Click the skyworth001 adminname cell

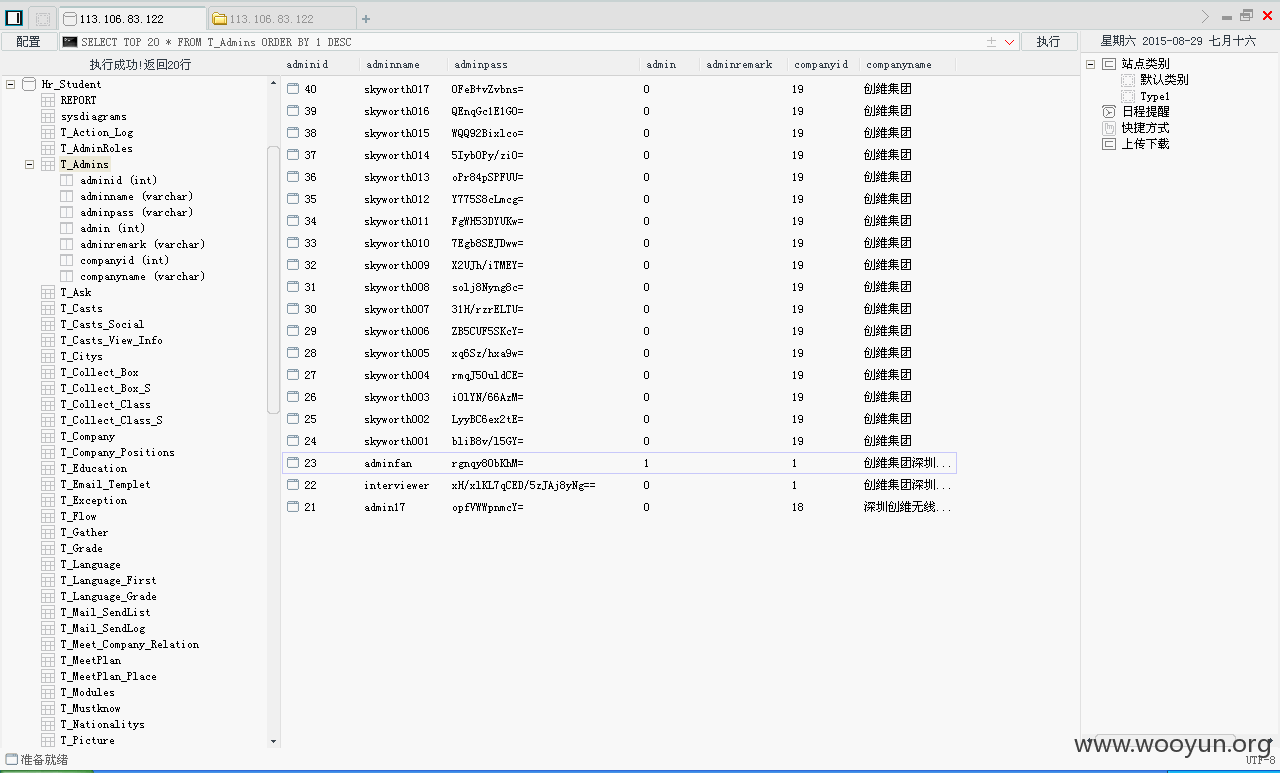[397, 441]
